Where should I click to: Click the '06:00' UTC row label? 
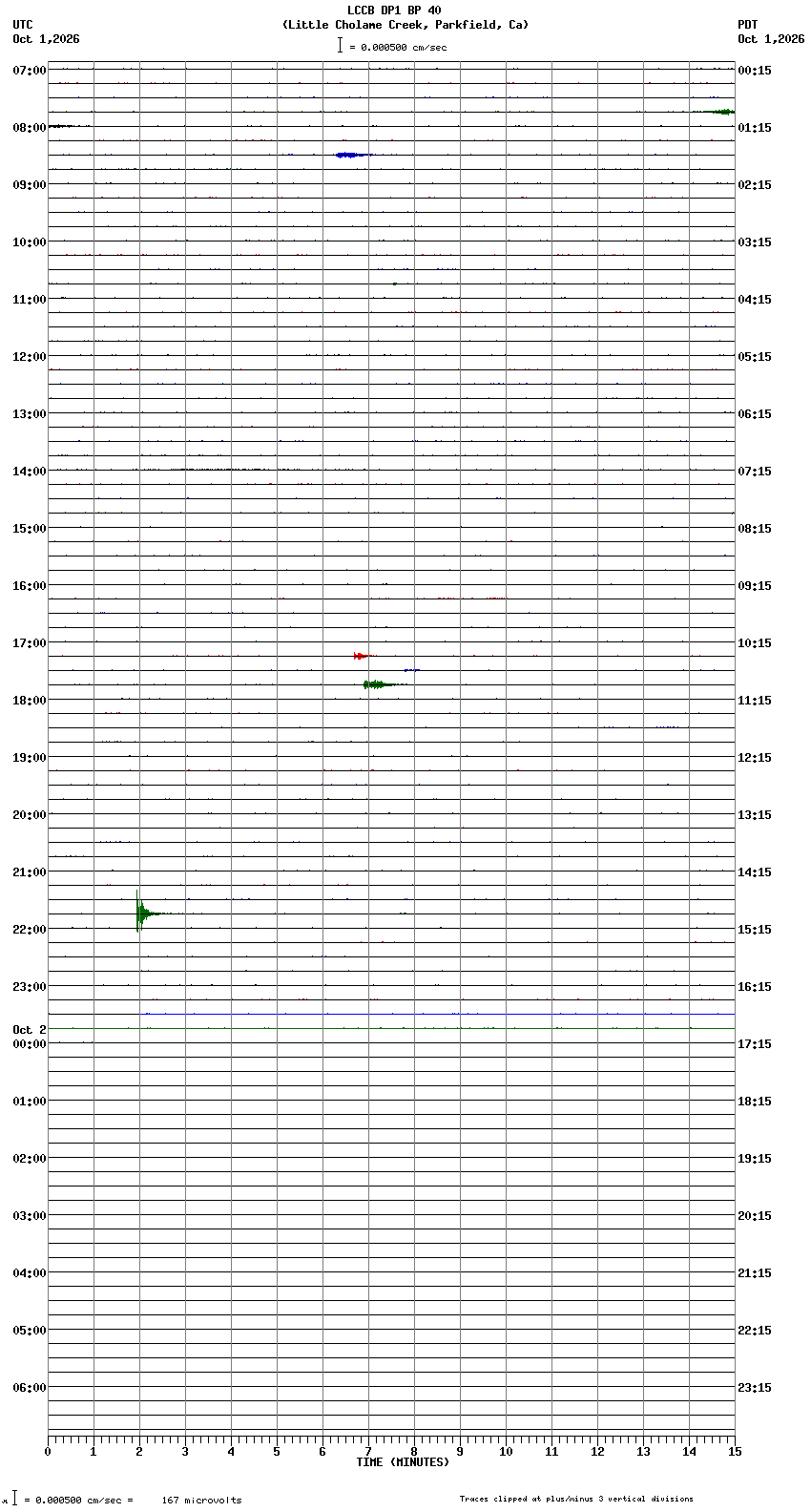(30, 1388)
